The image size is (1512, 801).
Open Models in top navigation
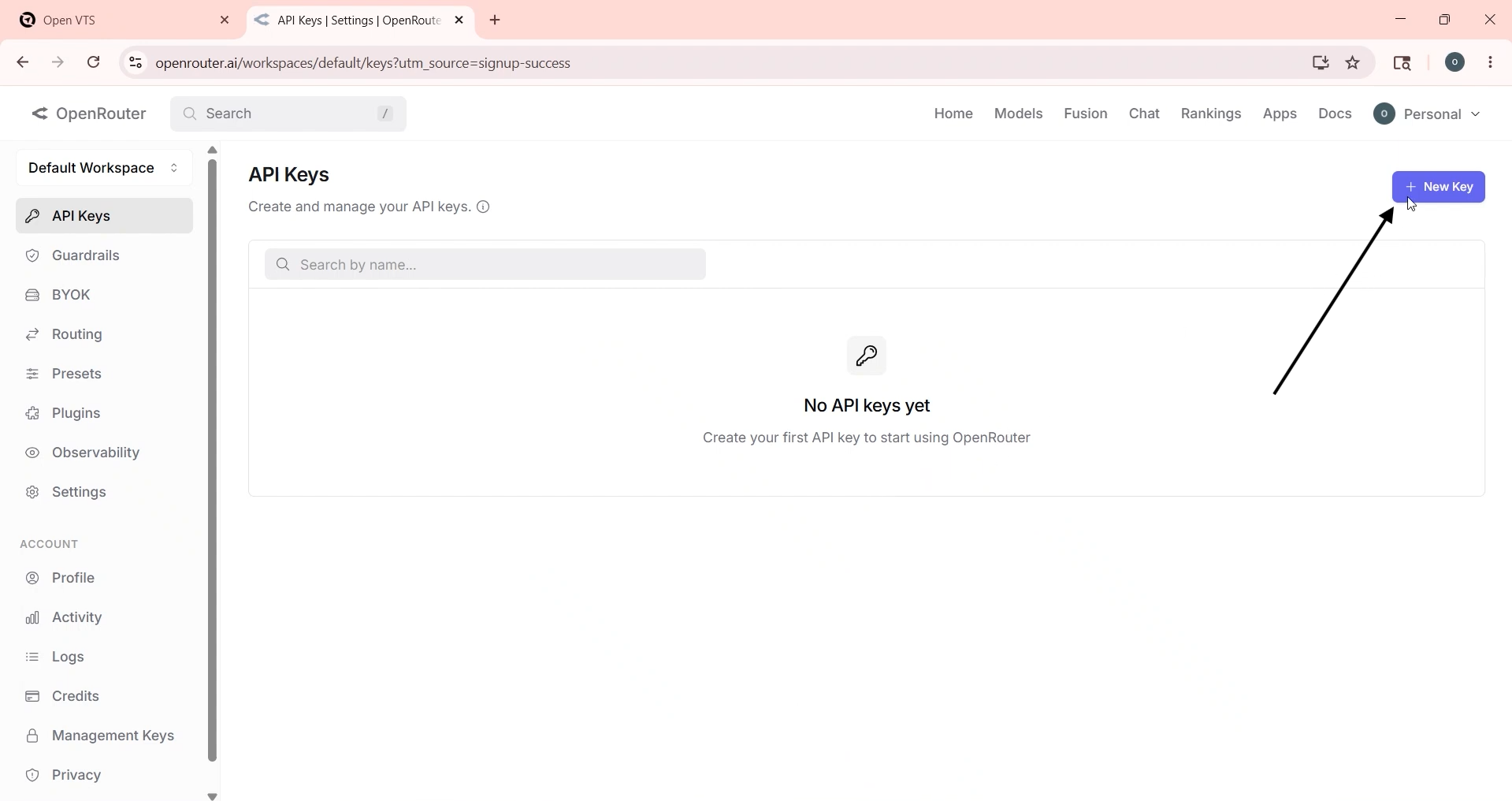click(1018, 114)
